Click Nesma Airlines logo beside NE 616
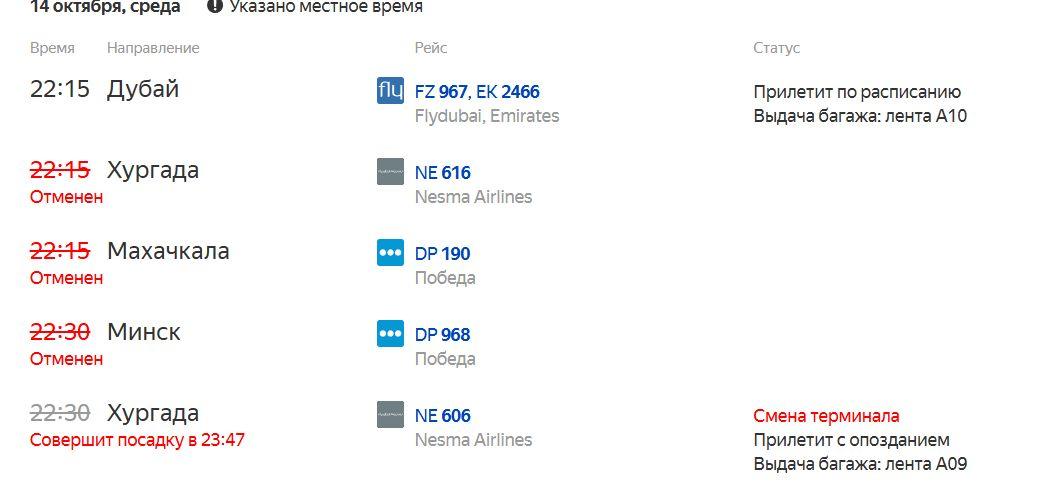 click(390, 172)
